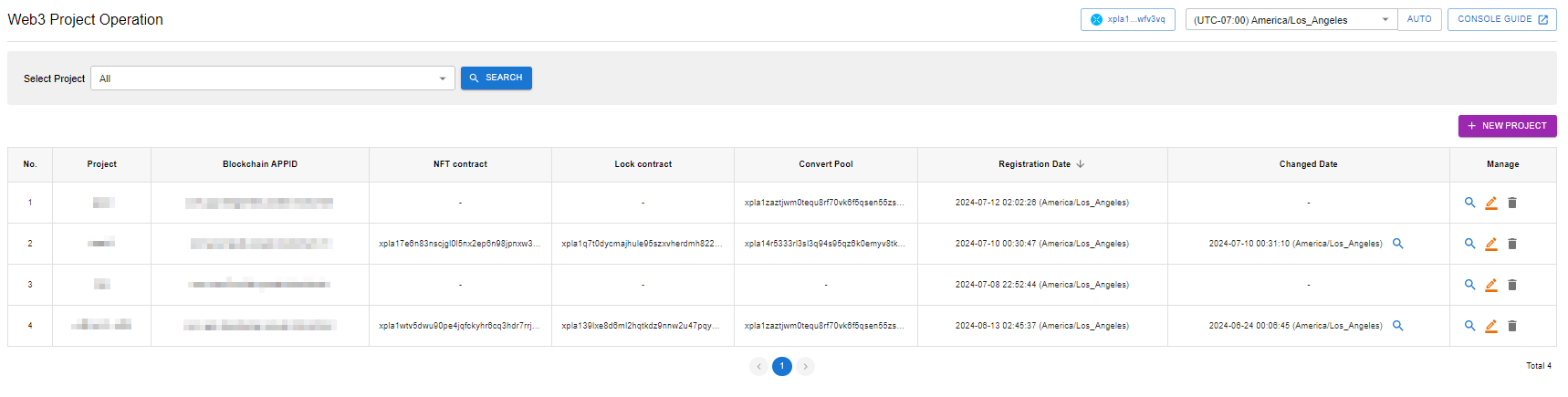Create a project with NEW PROJECT button
The height and width of the screenshot is (397, 1568).
pyautogui.click(x=1507, y=126)
